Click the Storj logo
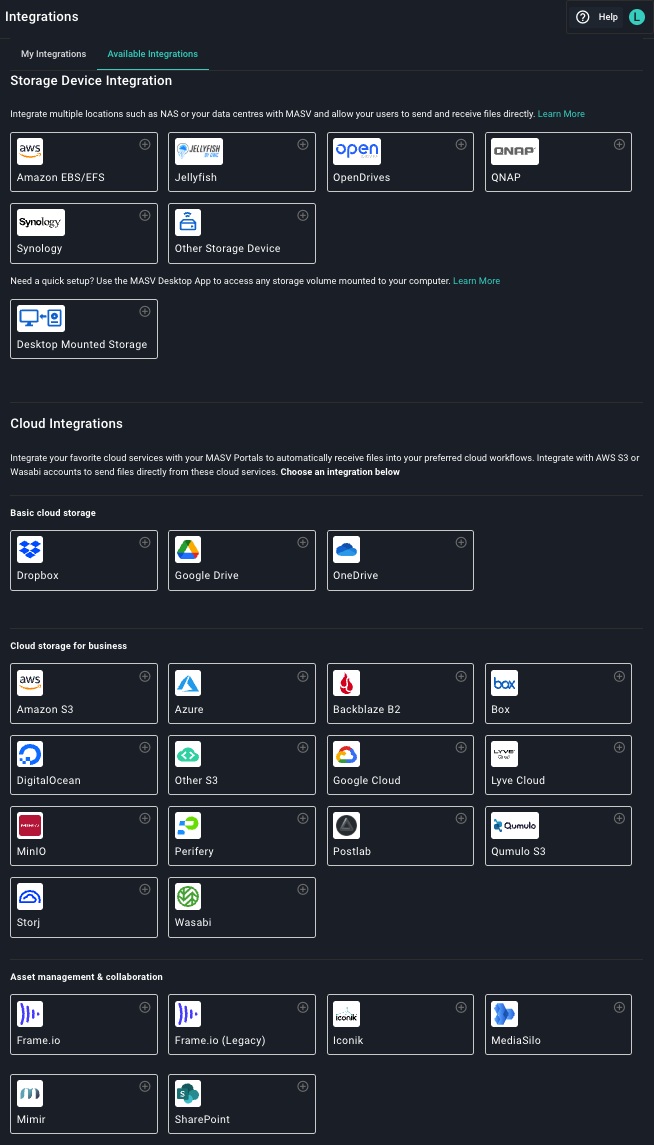 click(x=30, y=896)
